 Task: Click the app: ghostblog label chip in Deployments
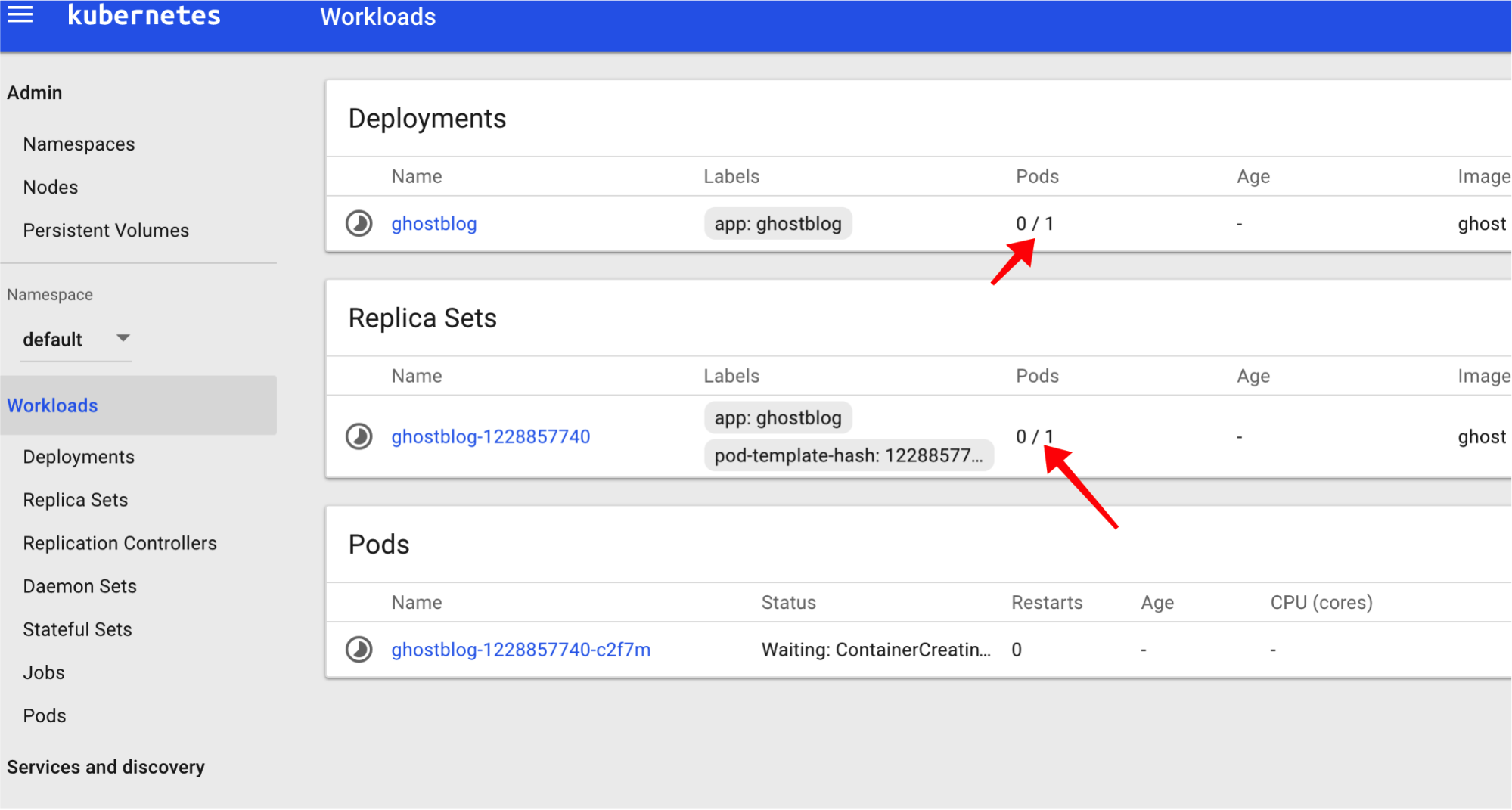coord(778,224)
